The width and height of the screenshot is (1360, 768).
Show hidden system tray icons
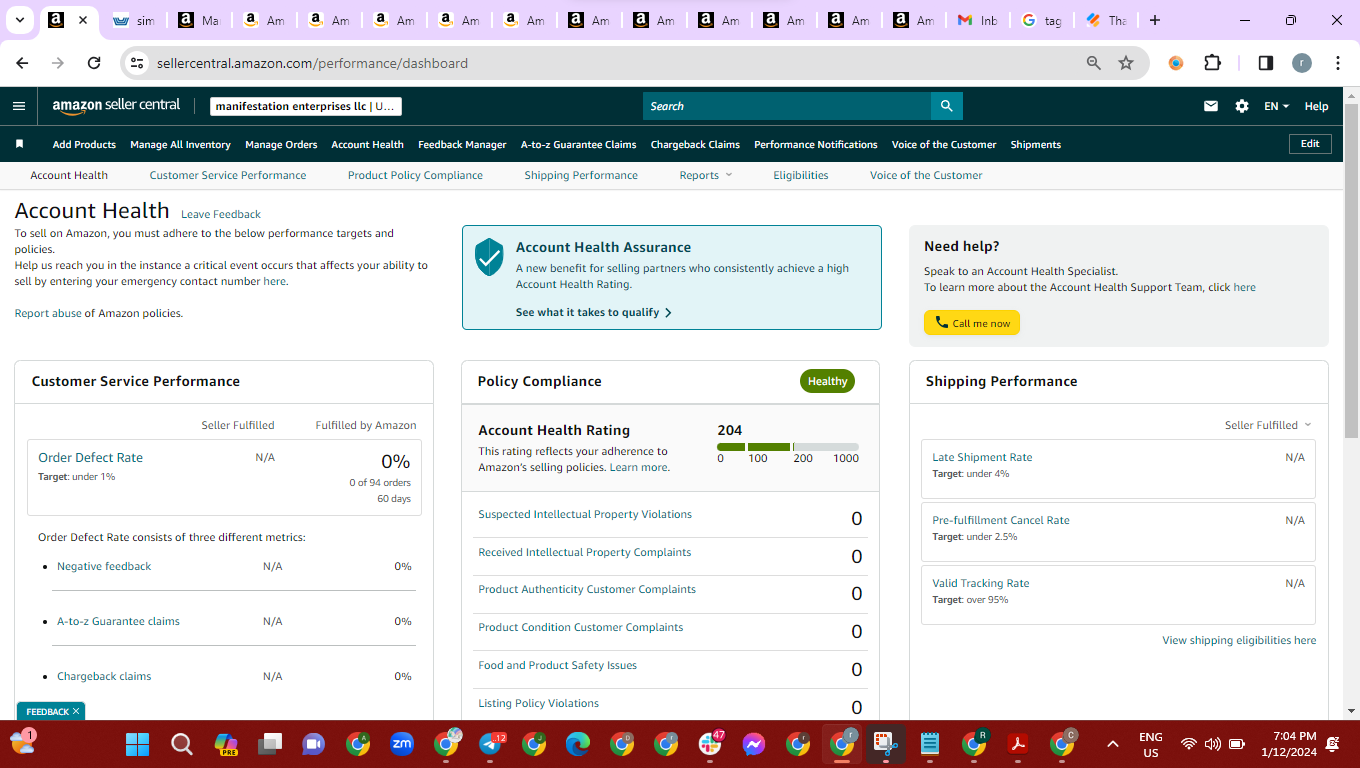(x=1112, y=744)
